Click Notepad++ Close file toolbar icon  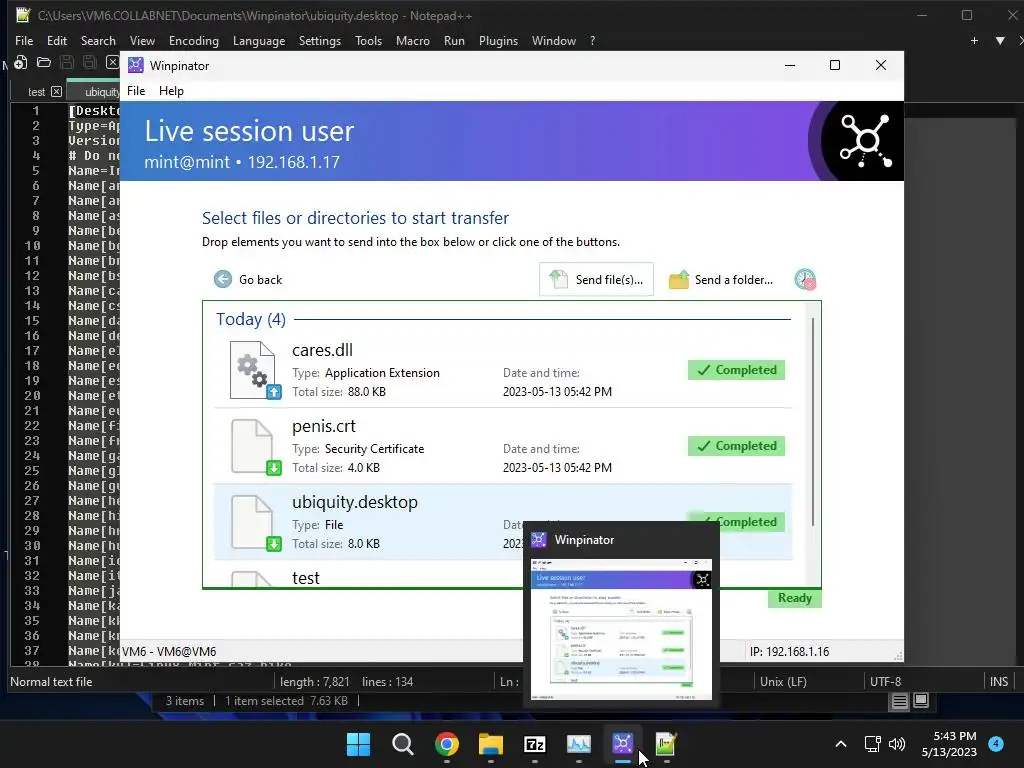coord(112,63)
